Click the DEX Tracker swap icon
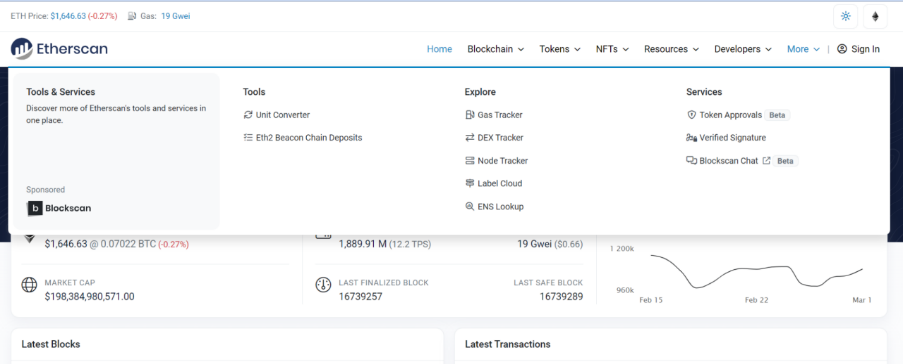 (x=469, y=138)
